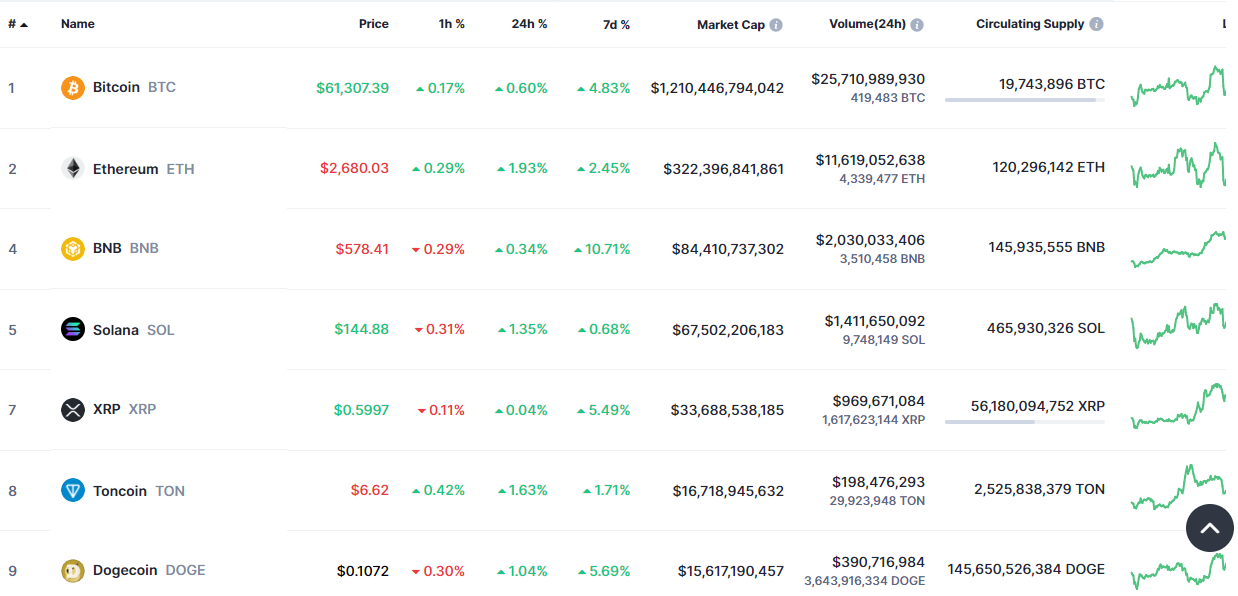1238x596 pixels.
Task: Click BNB's market cap $84,410,737,302
Action: click(x=728, y=249)
